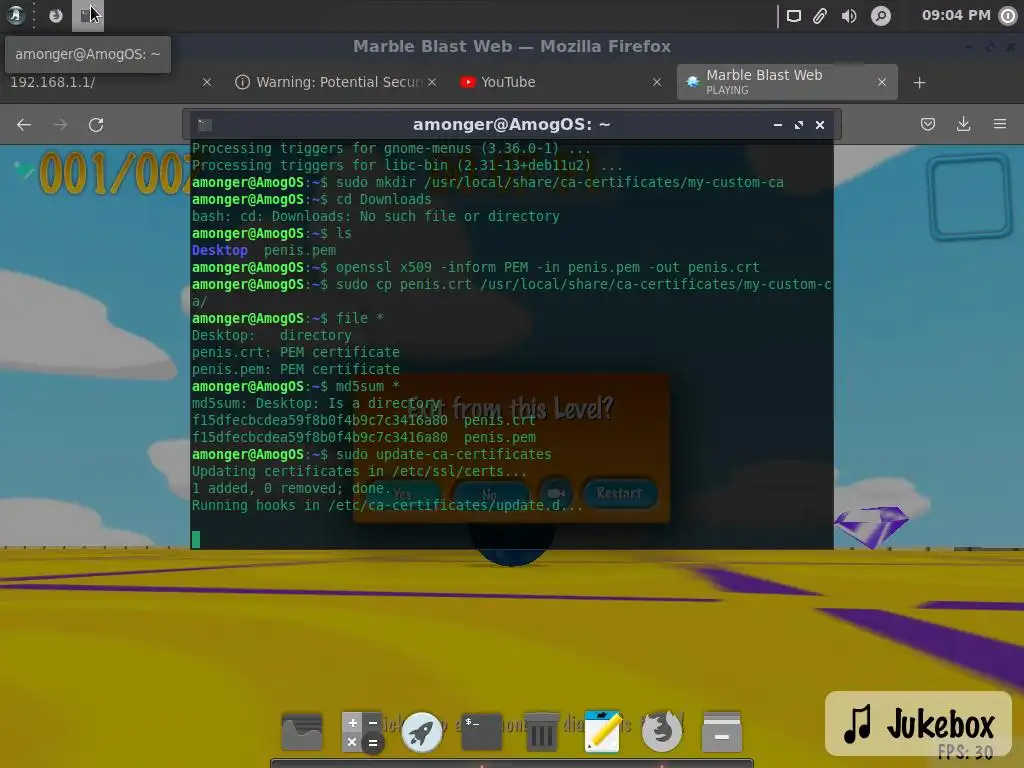Open the main menu in top panel
This screenshot has width=1024, height=768.
pos(15,15)
